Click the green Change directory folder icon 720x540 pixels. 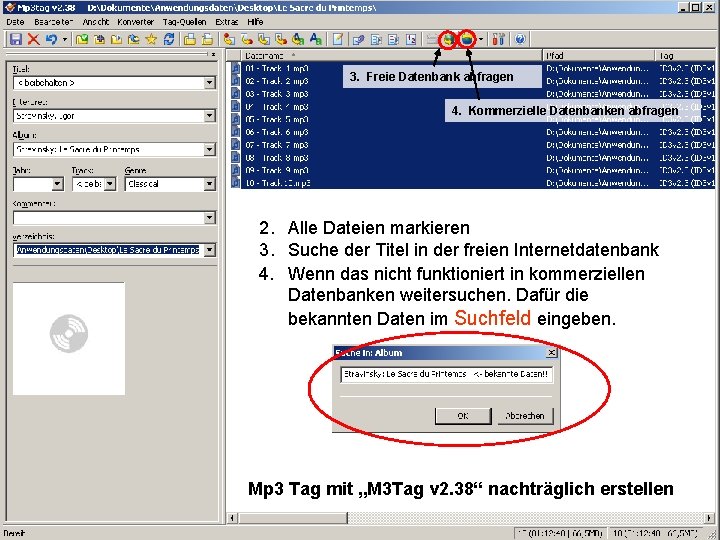pyautogui.click(x=82, y=39)
